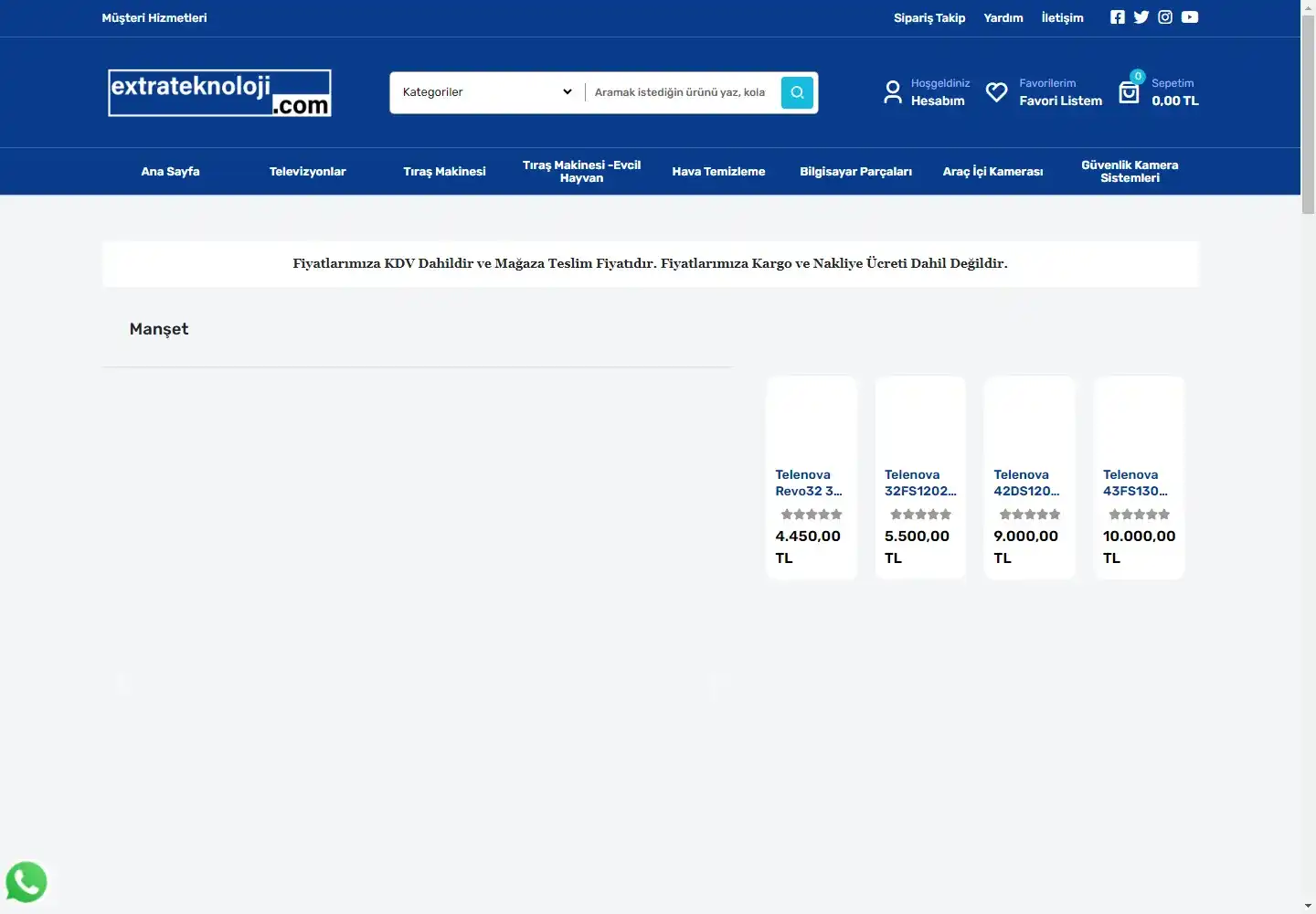The width and height of the screenshot is (1316, 914).
Task: Click Yardım link
Action: (x=1003, y=18)
